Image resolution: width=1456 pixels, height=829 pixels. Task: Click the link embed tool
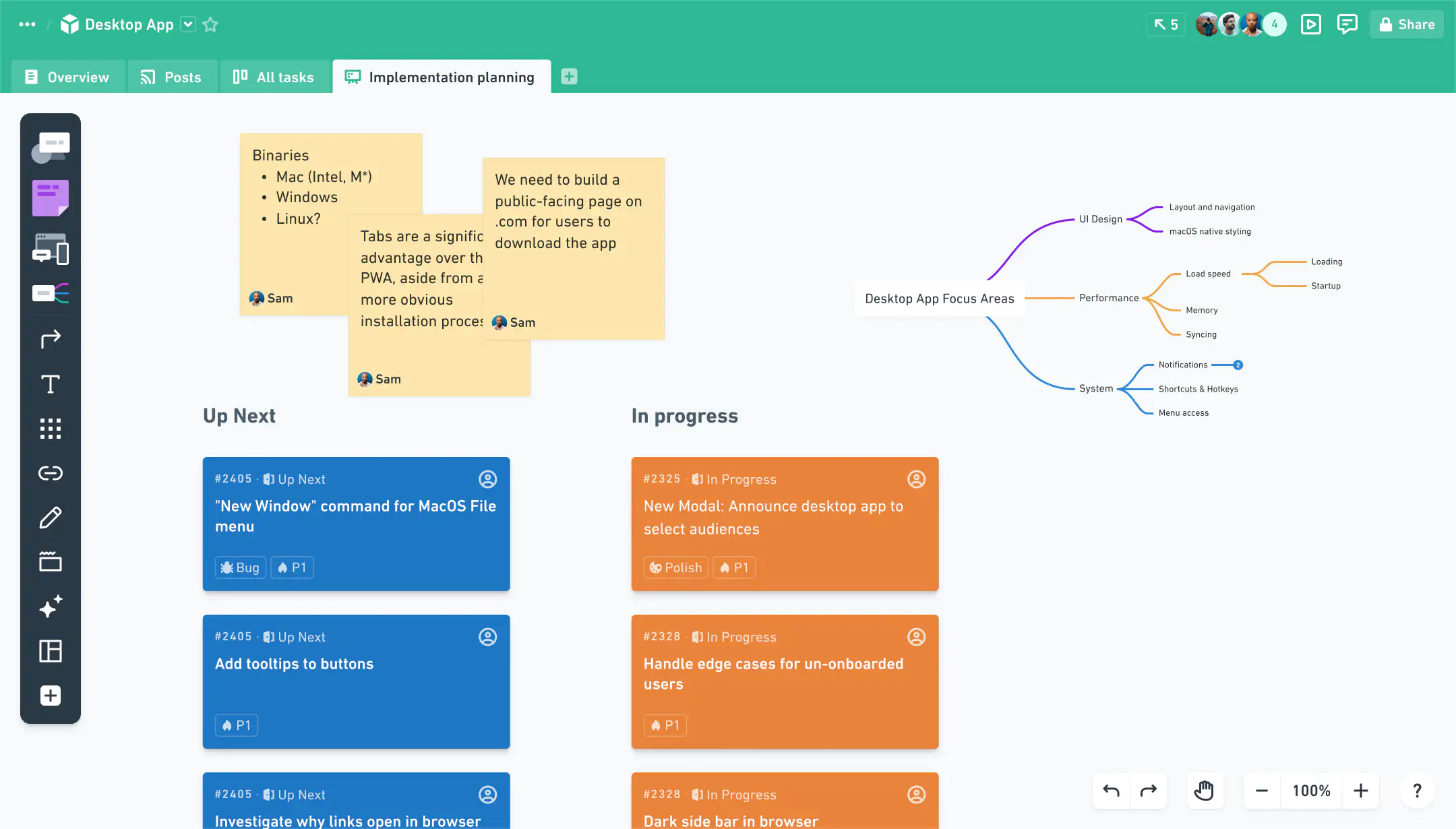coord(51,473)
